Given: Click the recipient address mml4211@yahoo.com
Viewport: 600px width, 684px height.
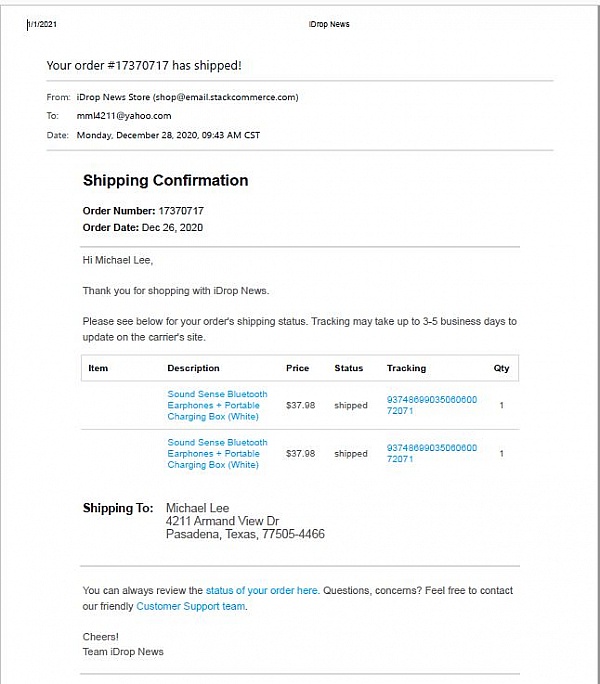Looking at the screenshot, I should pyautogui.click(x=124, y=116).
